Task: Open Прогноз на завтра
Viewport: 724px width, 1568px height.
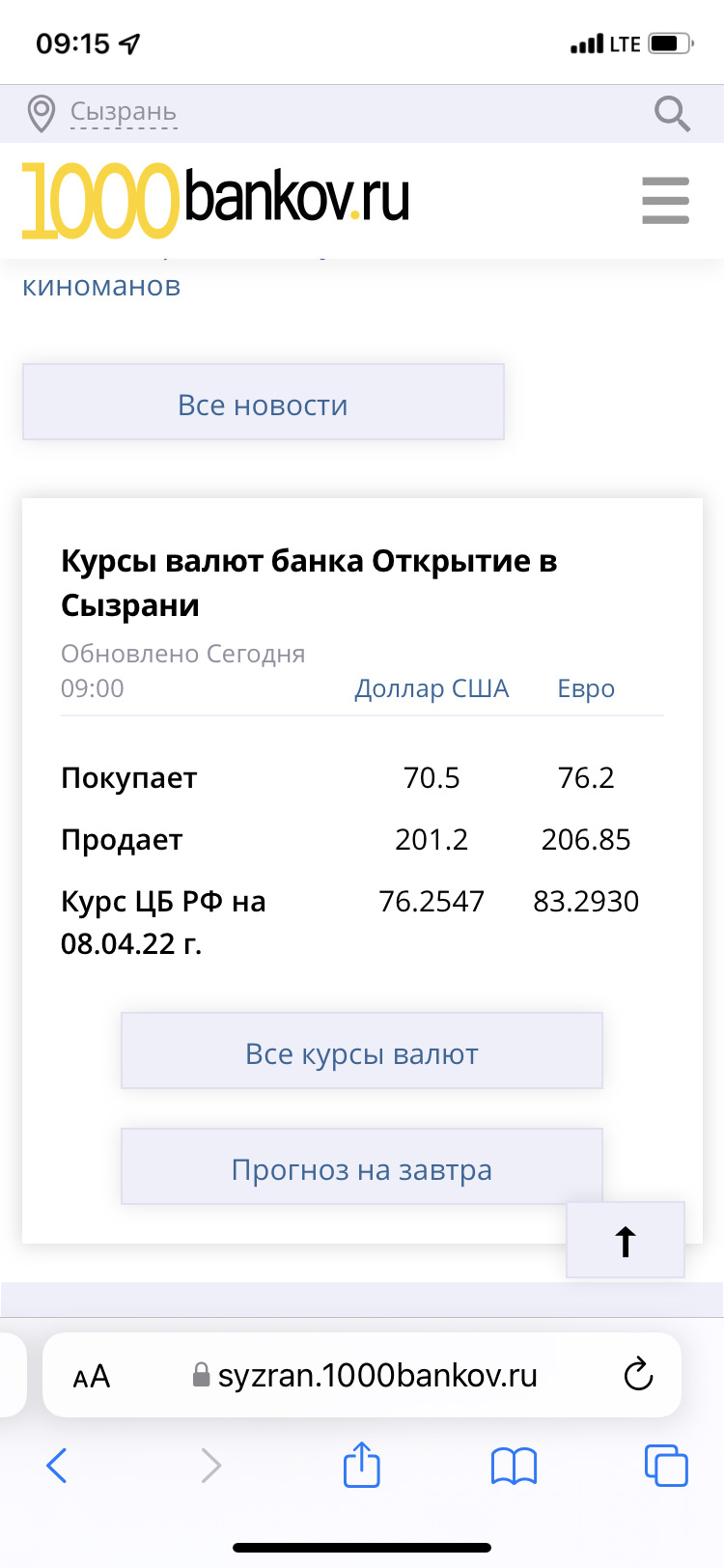Action: click(362, 1169)
